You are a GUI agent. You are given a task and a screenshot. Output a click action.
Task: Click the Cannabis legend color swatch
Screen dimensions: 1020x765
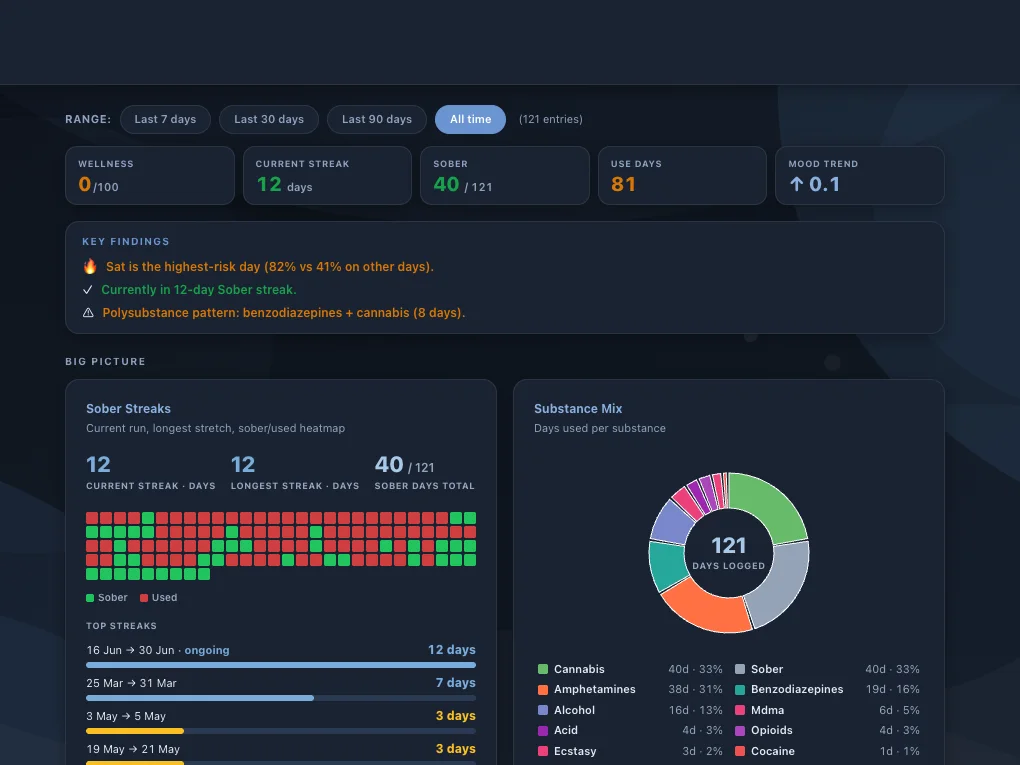(x=543, y=669)
